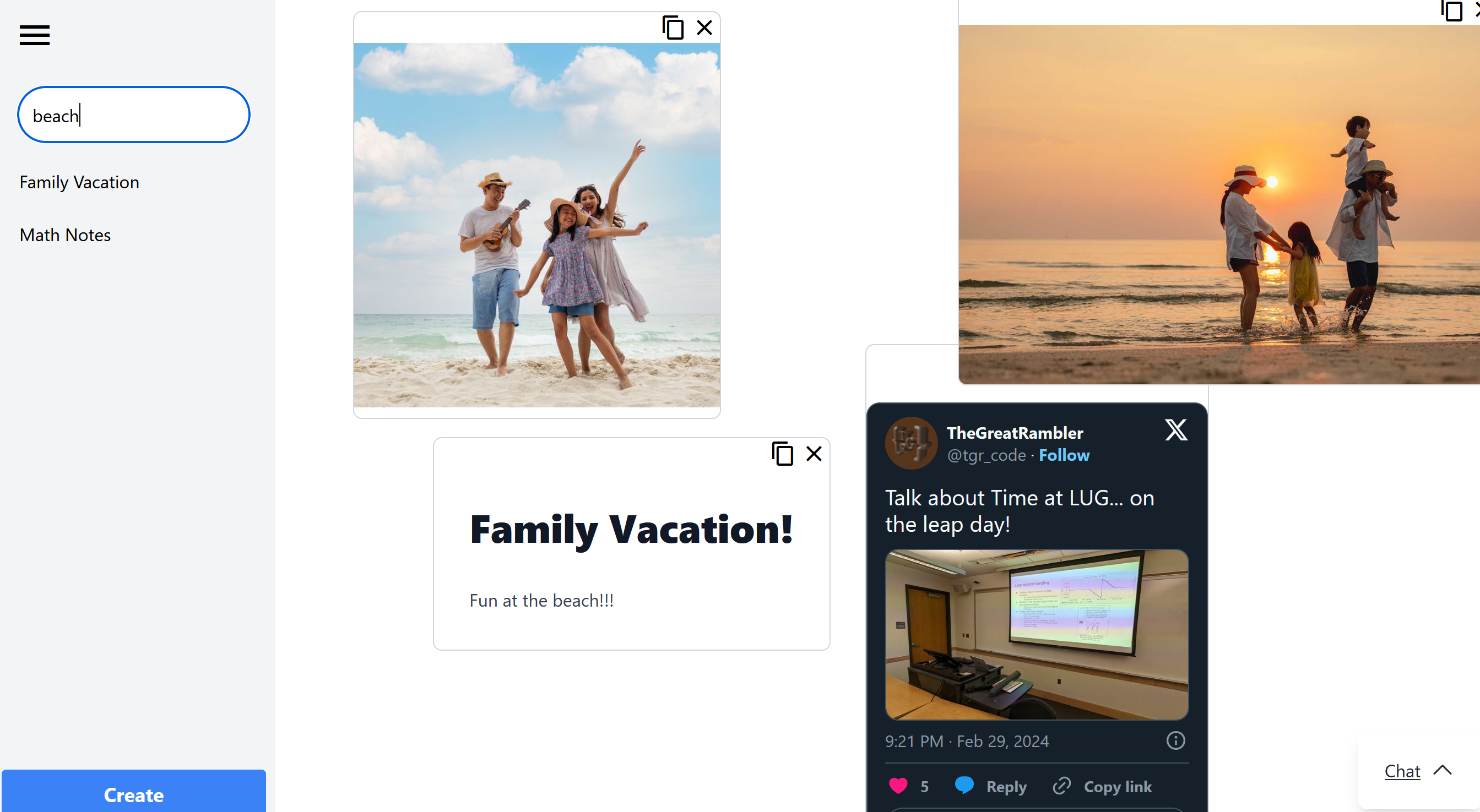Focus the search field containing beach
Viewport: 1480px width, 812px height.
(134, 115)
